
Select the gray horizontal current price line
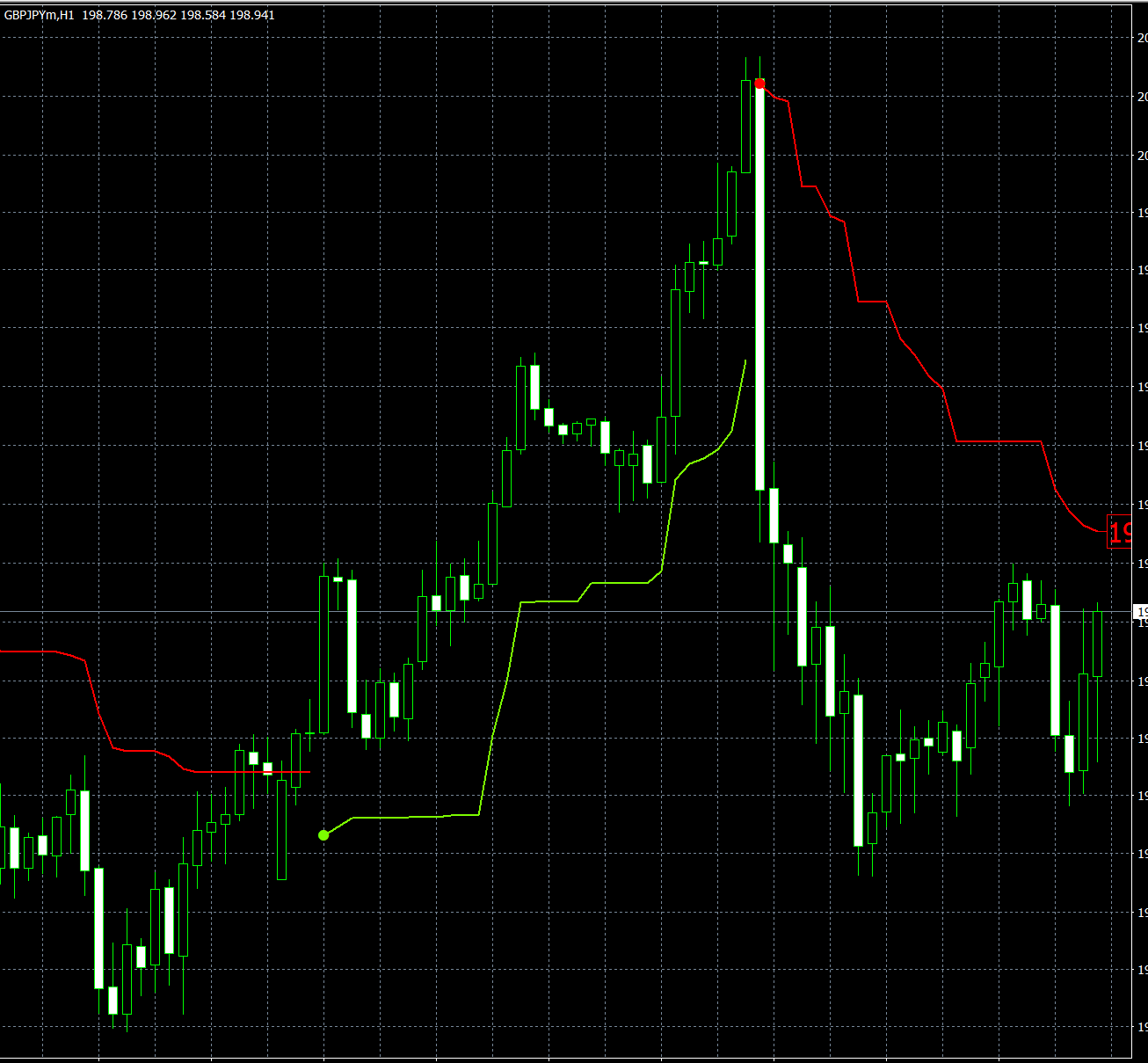[x=615, y=611]
